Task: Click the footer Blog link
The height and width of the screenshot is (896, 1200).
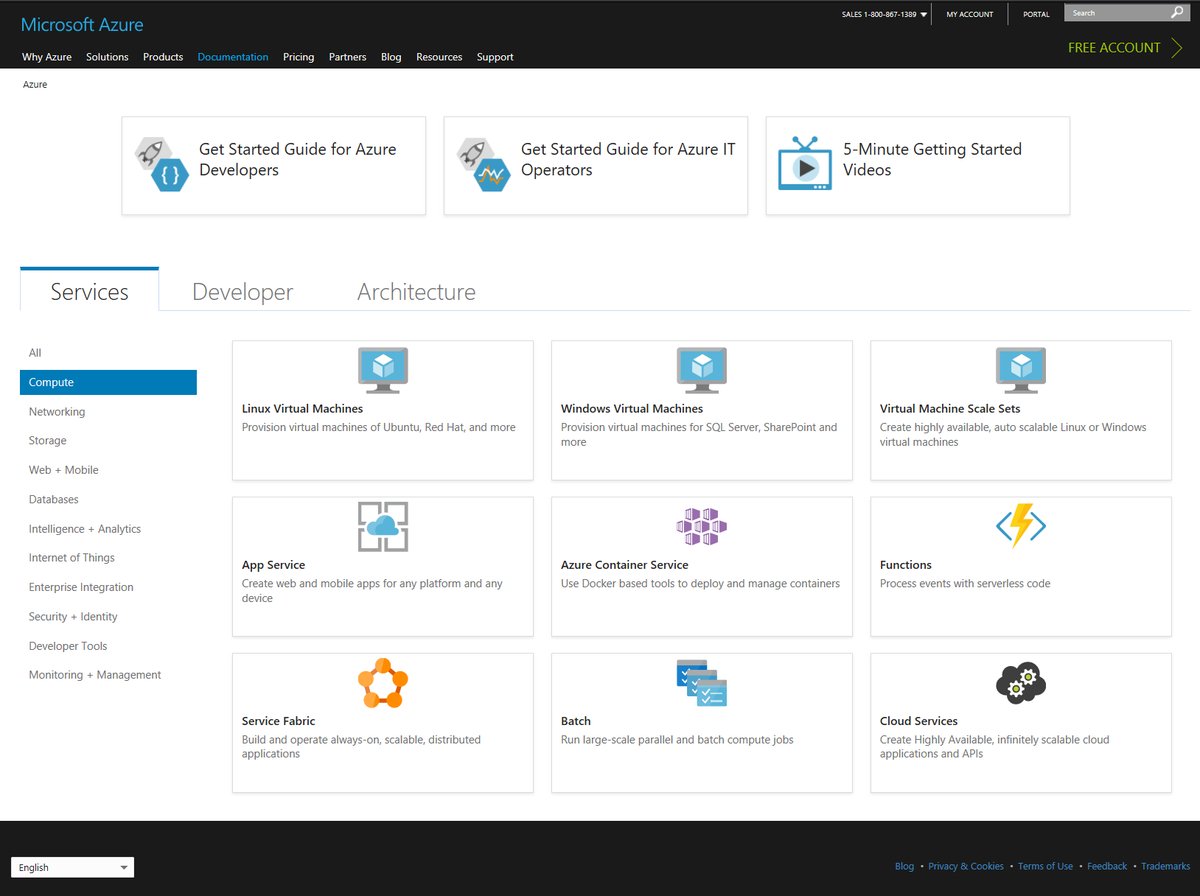Action: pyautogui.click(x=904, y=866)
